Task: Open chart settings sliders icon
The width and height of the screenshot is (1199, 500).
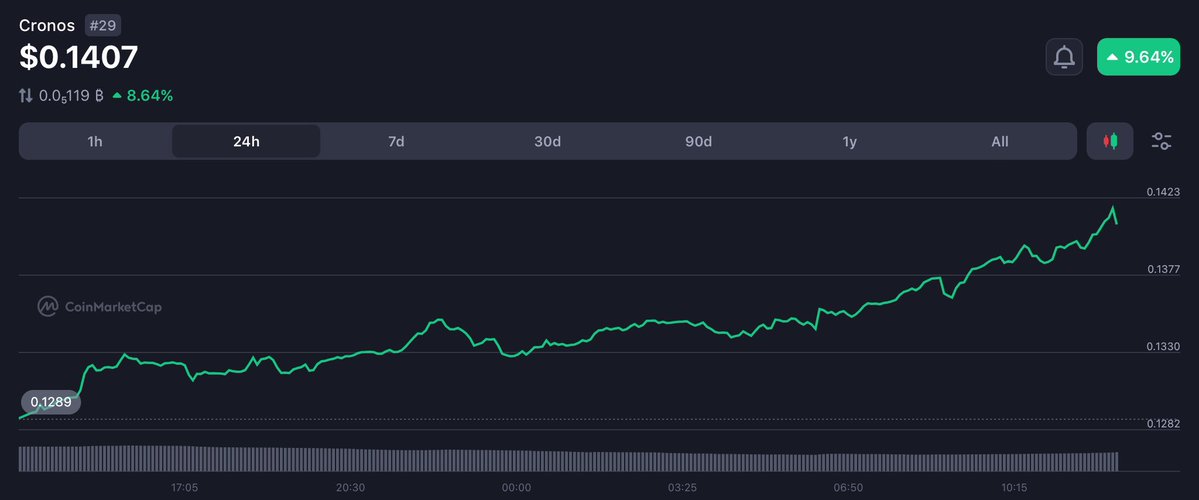Action: click(x=1162, y=141)
